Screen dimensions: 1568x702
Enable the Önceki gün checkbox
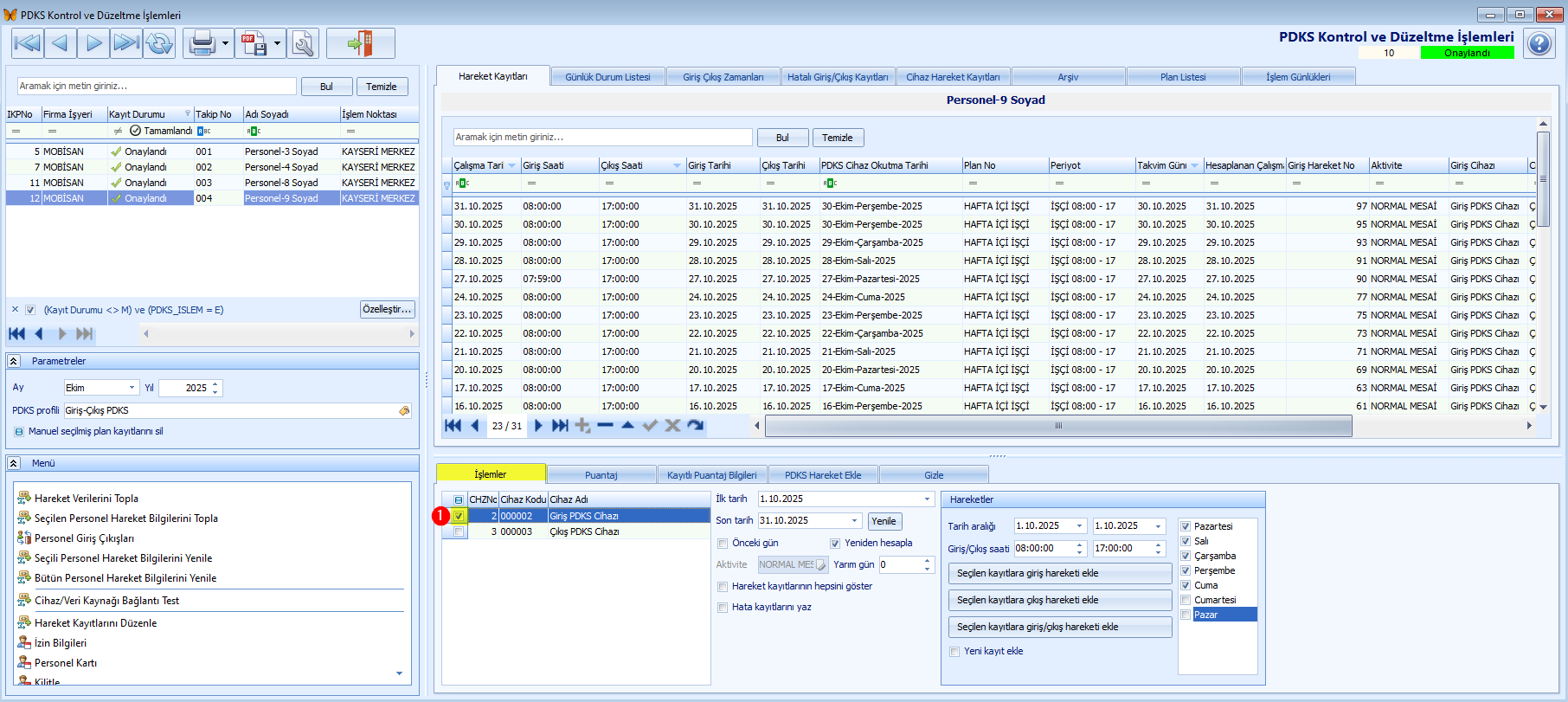pos(723,544)
